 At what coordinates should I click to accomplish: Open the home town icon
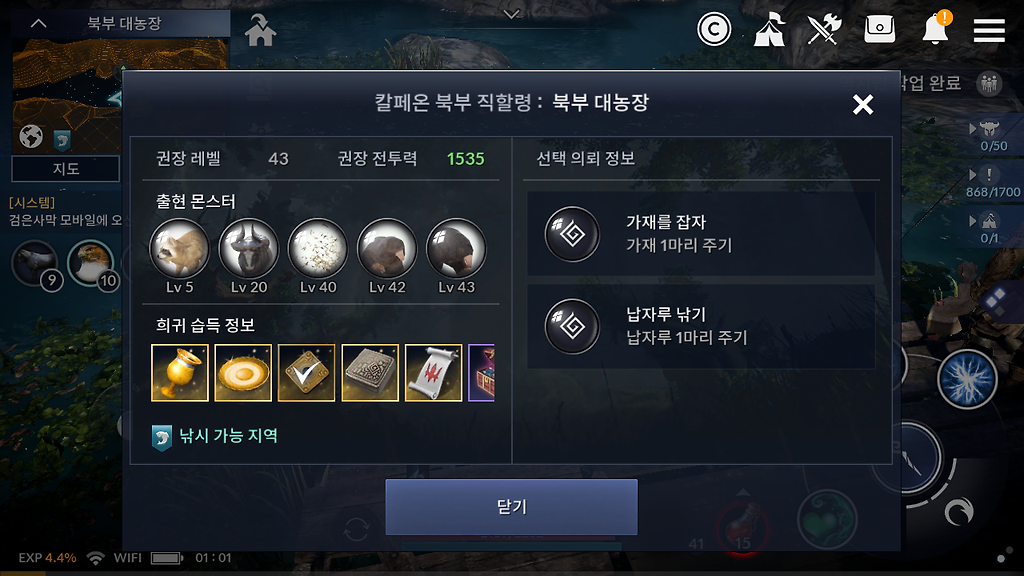point(260,31)
